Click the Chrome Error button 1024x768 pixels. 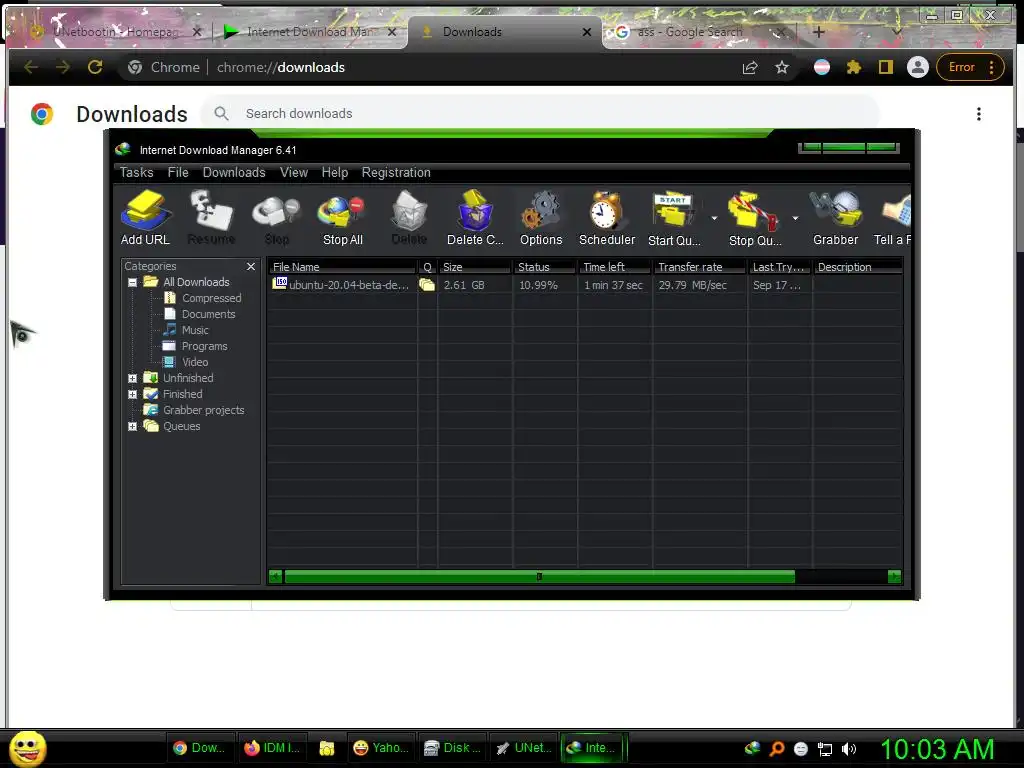point(970,67)
